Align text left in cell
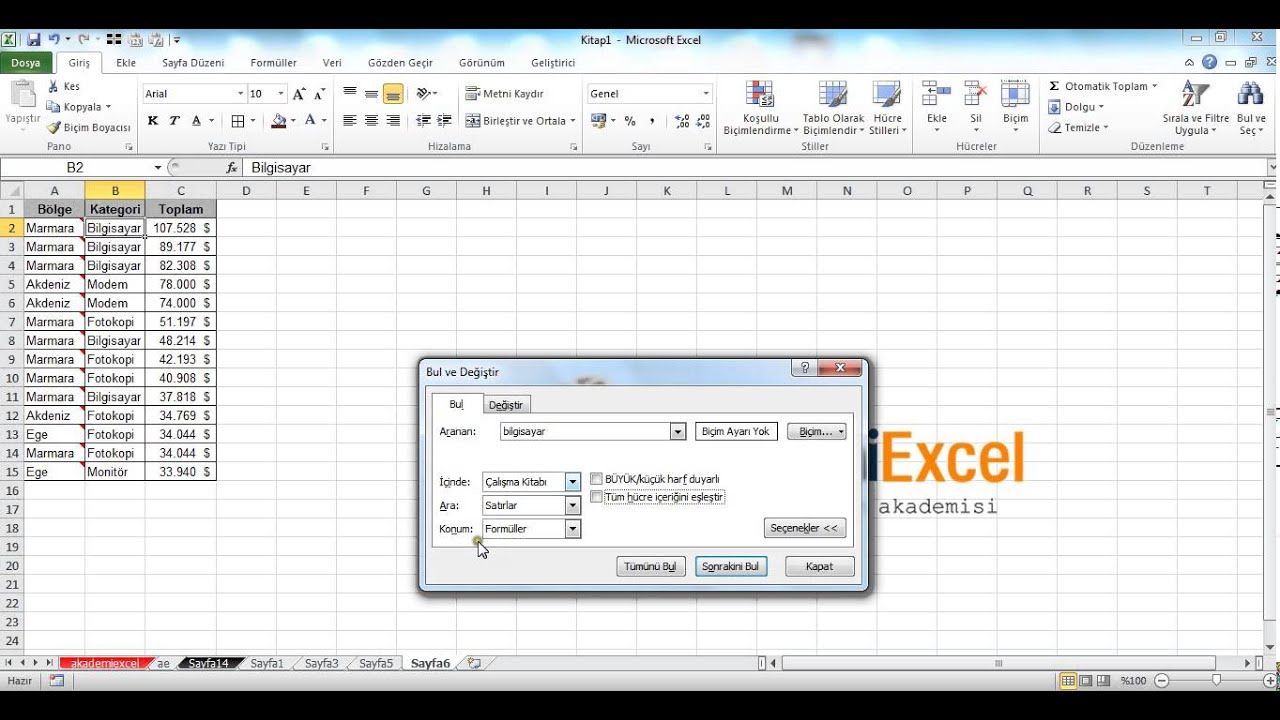The height and width of the screenshot is (720, 1280). (x=350, y=121)
